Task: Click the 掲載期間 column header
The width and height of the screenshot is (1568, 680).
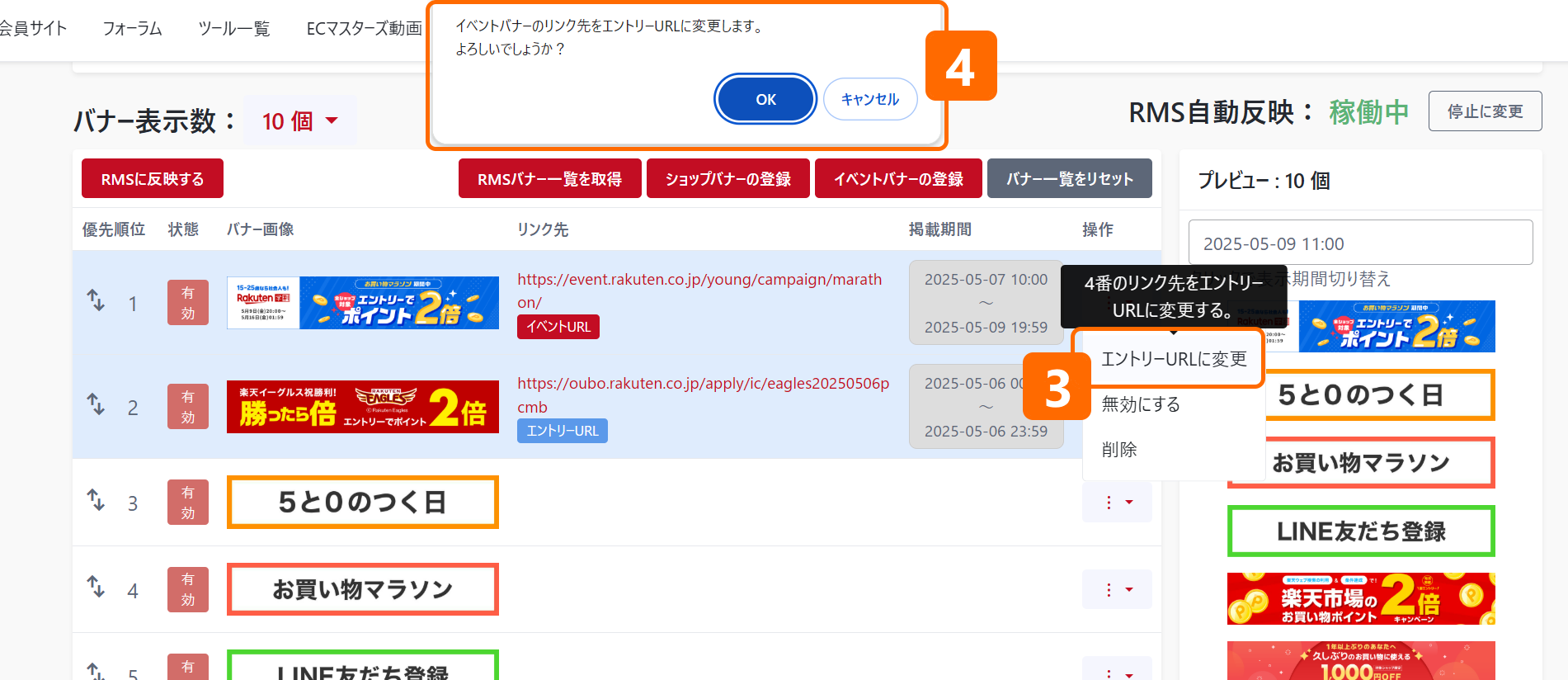Action: point(940,229)
